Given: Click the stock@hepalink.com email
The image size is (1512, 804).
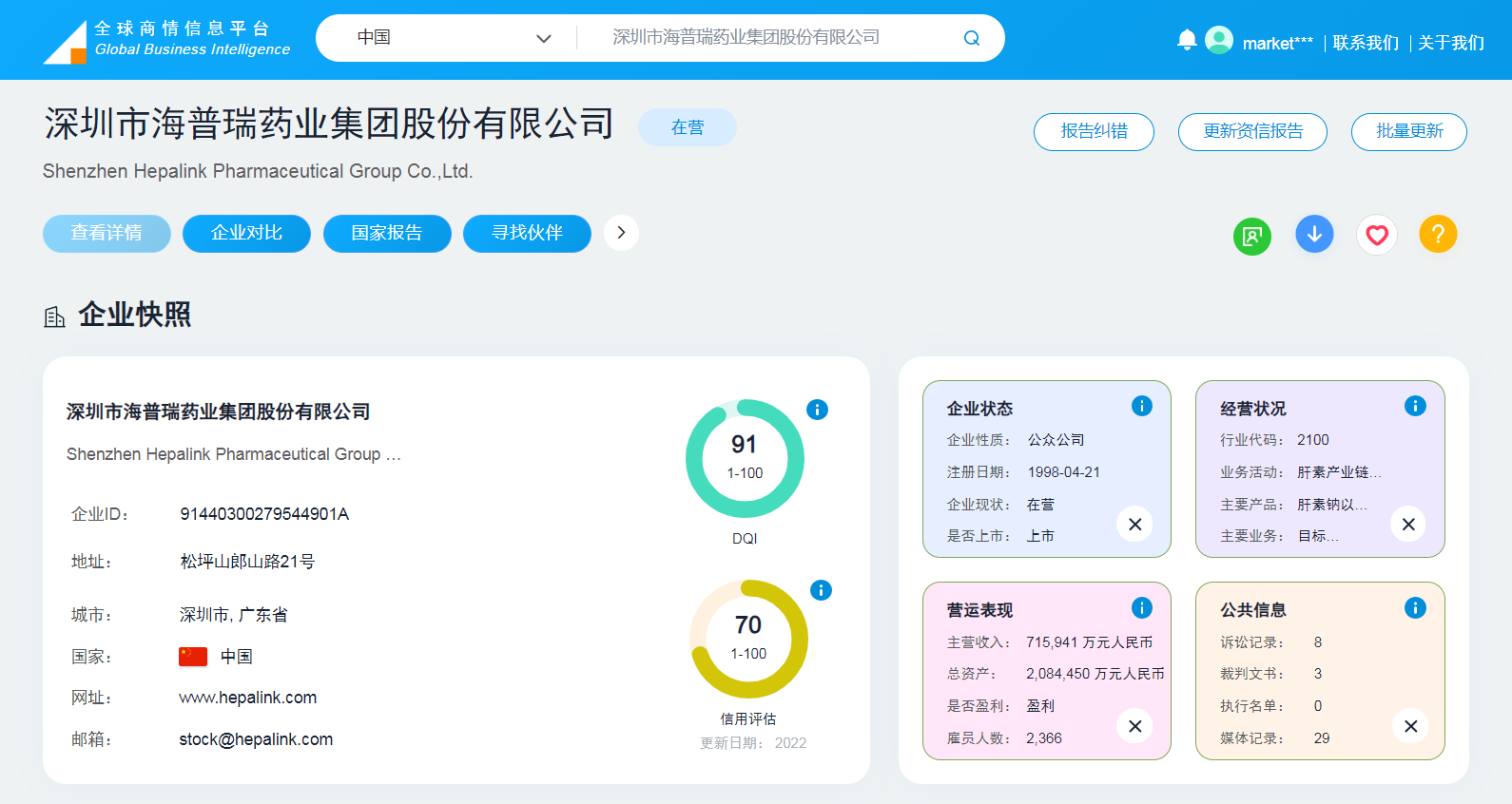Looking at the screenshot, I should 256,739.
